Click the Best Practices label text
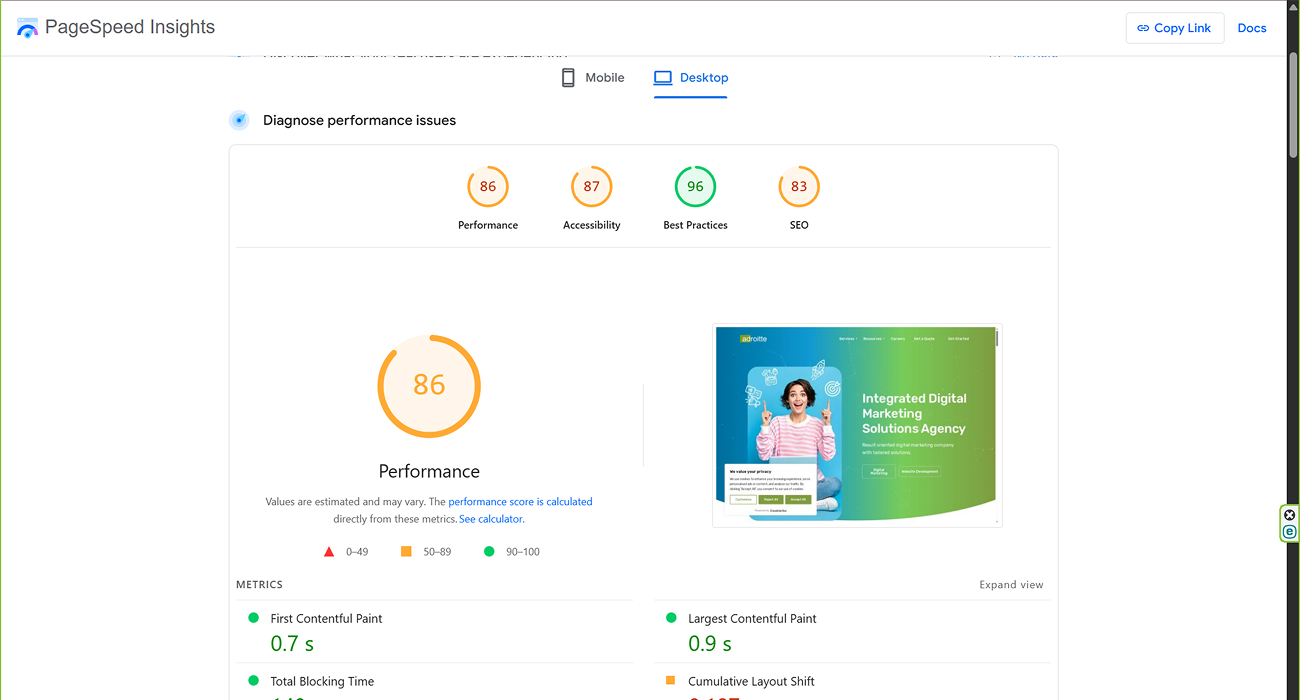 point(695,225)
